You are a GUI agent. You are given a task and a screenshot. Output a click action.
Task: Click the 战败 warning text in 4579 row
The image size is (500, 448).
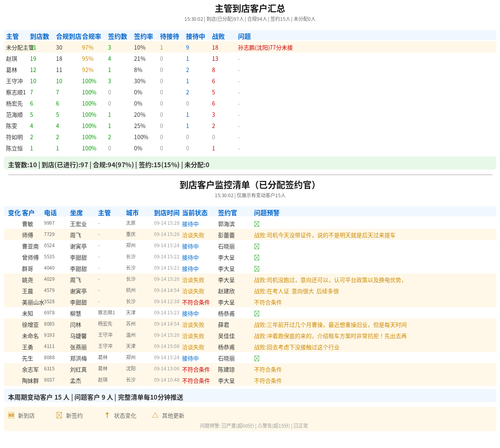click(x=296, y=291)
